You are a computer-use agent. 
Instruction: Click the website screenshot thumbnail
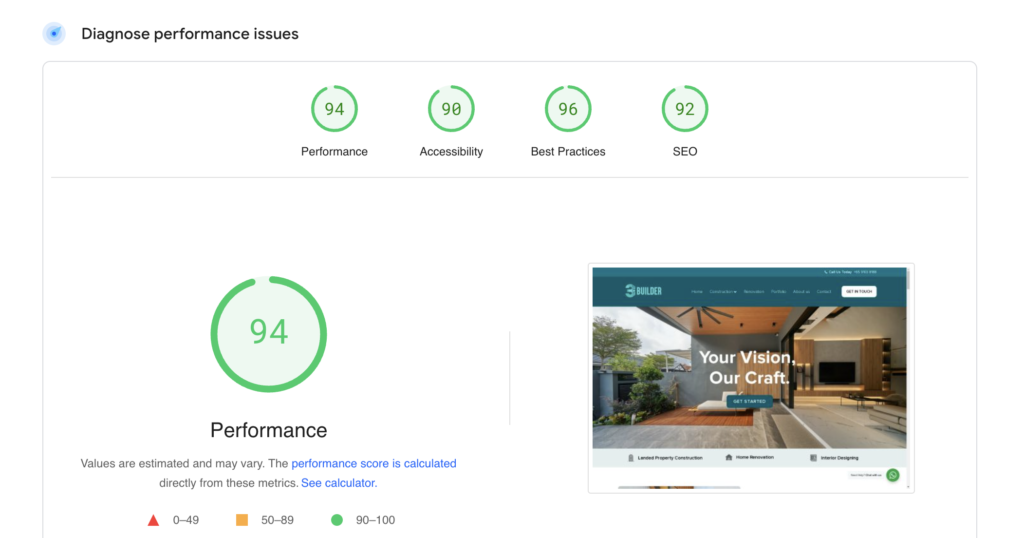pyautogui.click(x=750, y=378)
